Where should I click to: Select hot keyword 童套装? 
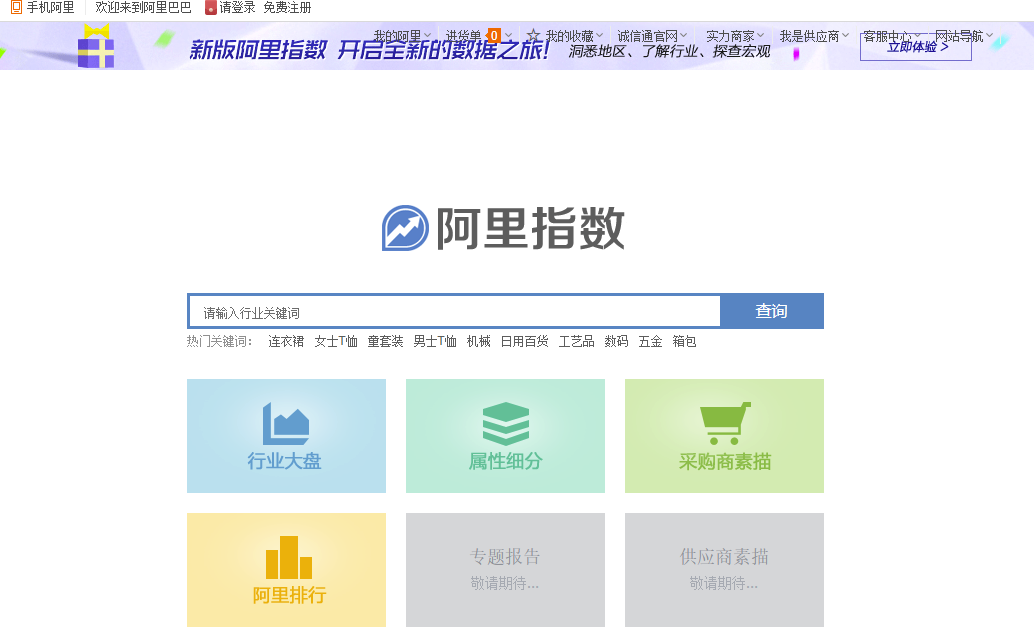(385, 341)
